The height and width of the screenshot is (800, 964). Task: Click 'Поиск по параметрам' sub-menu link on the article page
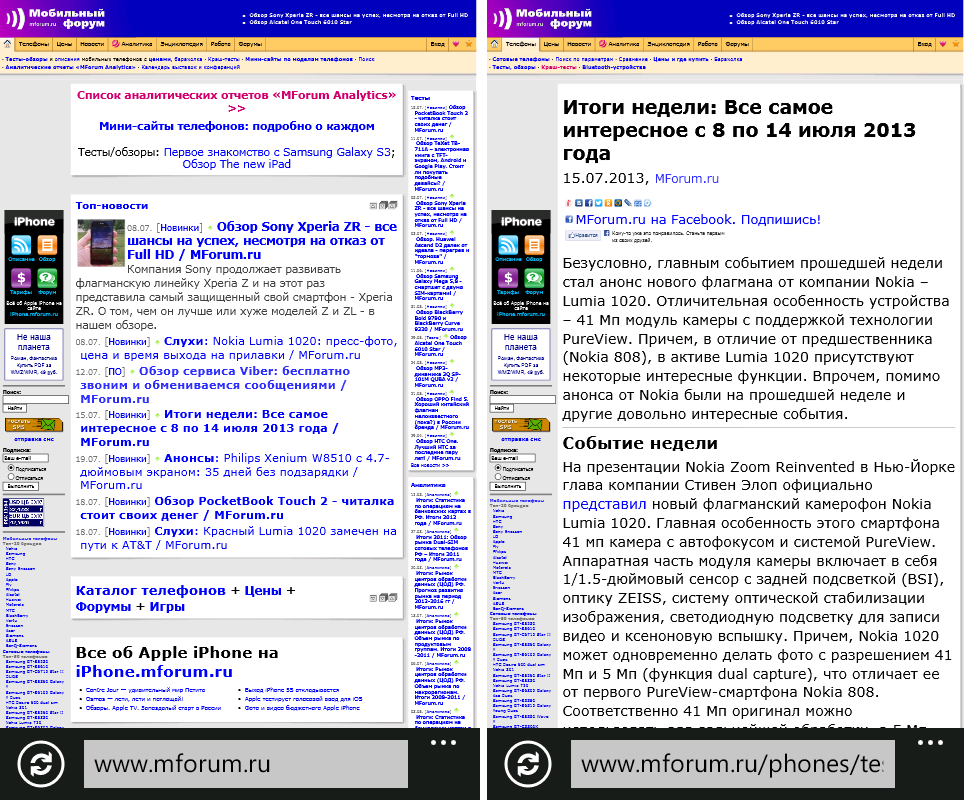click(x=583, y=59)
